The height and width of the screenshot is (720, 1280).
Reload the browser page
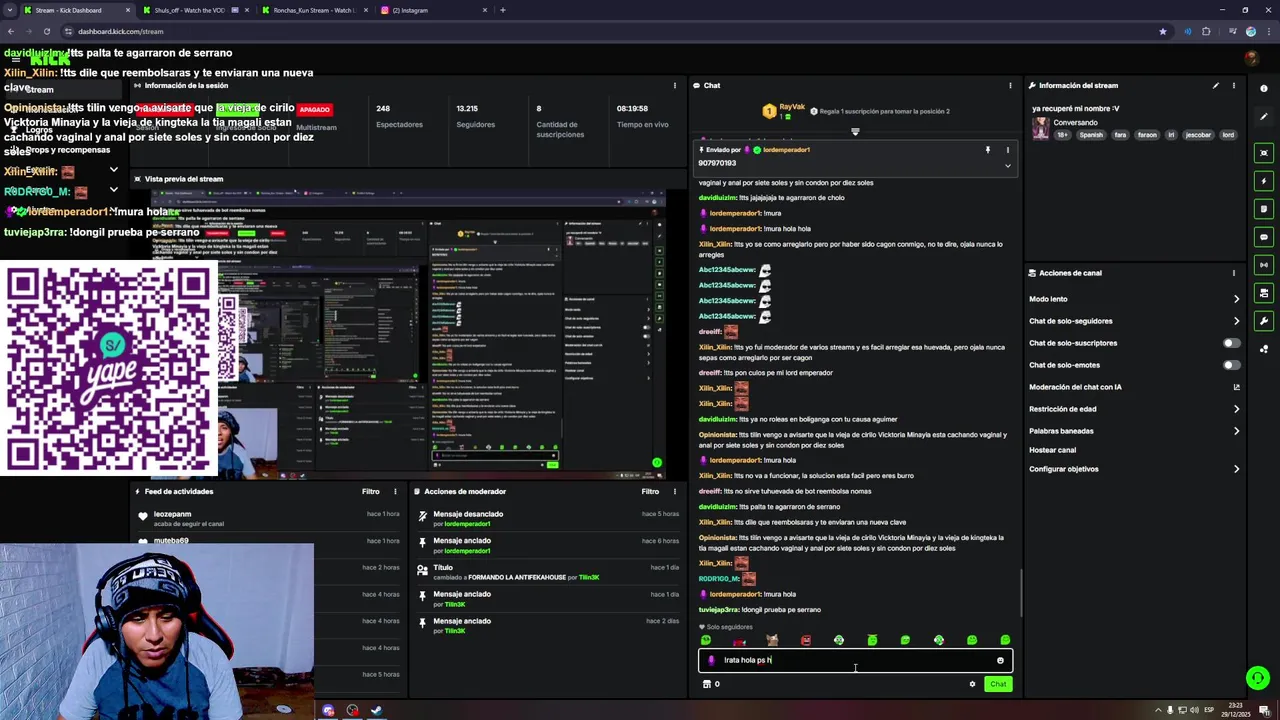point(46,31)
